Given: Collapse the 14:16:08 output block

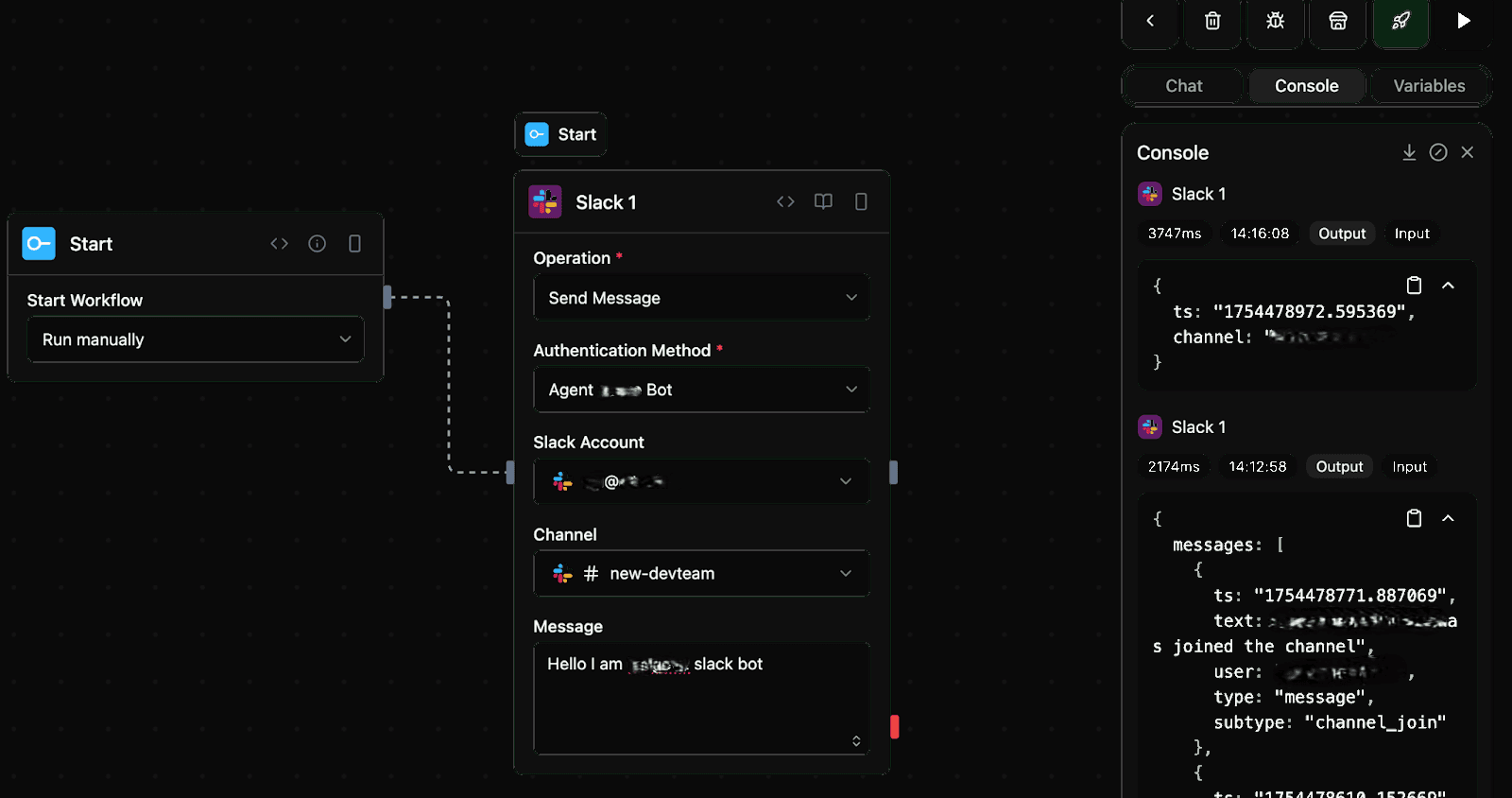Looking at the screenshot, I should click(x=1448, y=286).
